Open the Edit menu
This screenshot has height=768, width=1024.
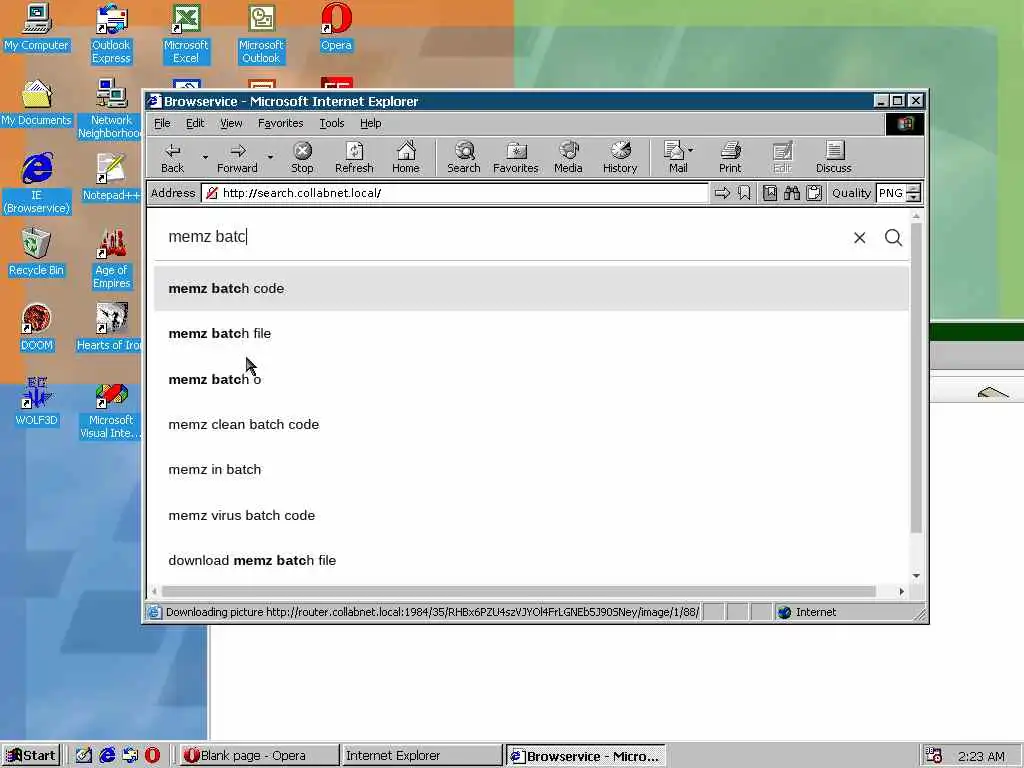coord(195,123)
